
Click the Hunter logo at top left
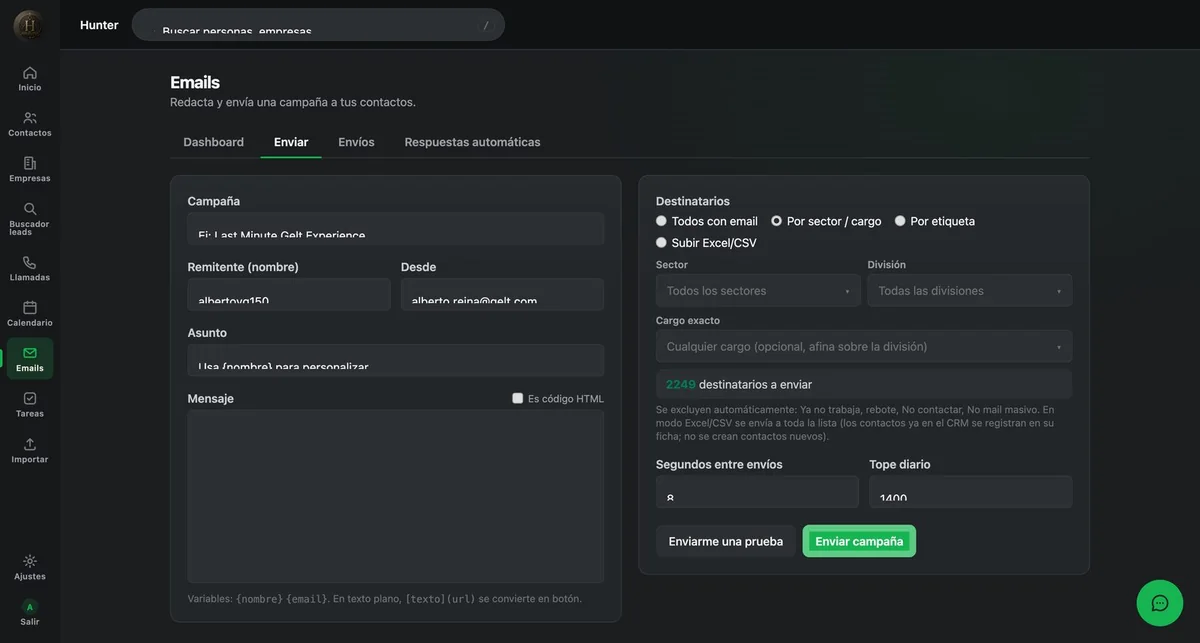point(28,25)
